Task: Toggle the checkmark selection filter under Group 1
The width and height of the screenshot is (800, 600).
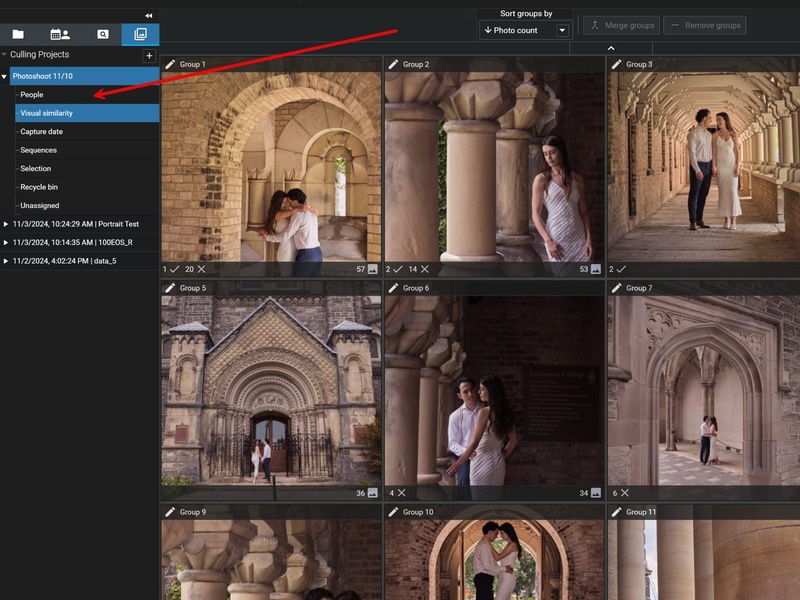Action: [x=173, y=267]
